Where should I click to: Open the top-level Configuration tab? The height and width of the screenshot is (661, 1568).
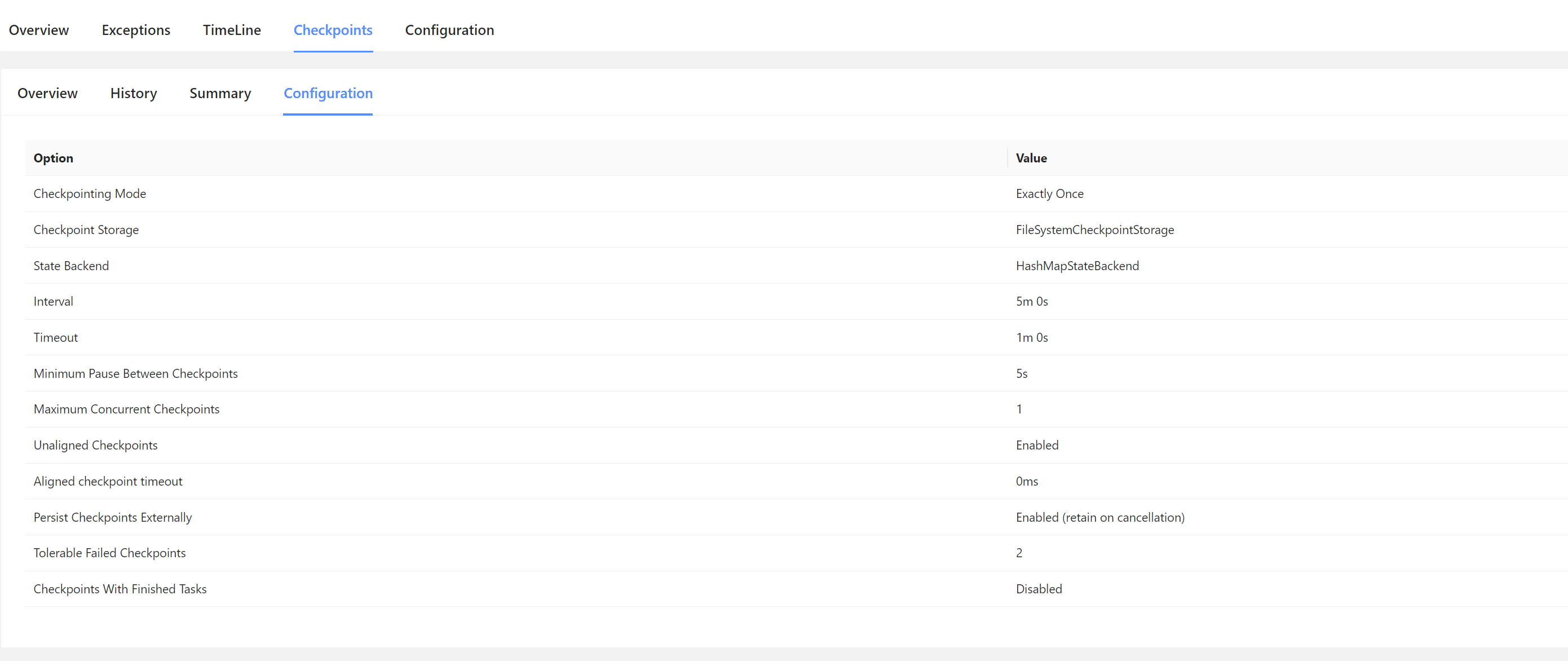tap(449, 30)
